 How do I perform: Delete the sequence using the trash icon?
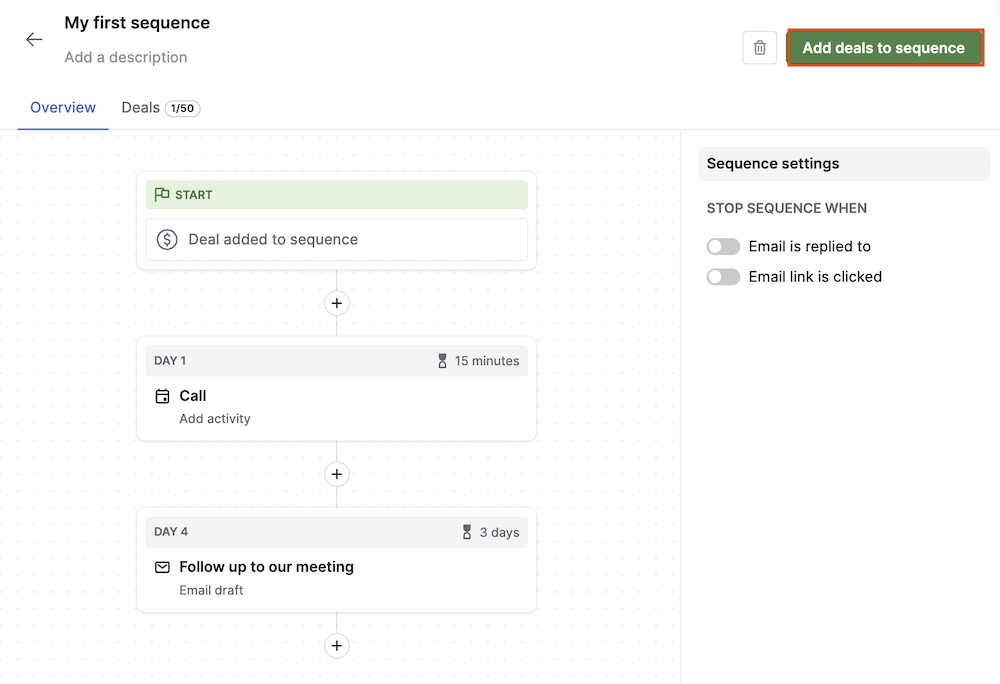(x=759, y=47)
